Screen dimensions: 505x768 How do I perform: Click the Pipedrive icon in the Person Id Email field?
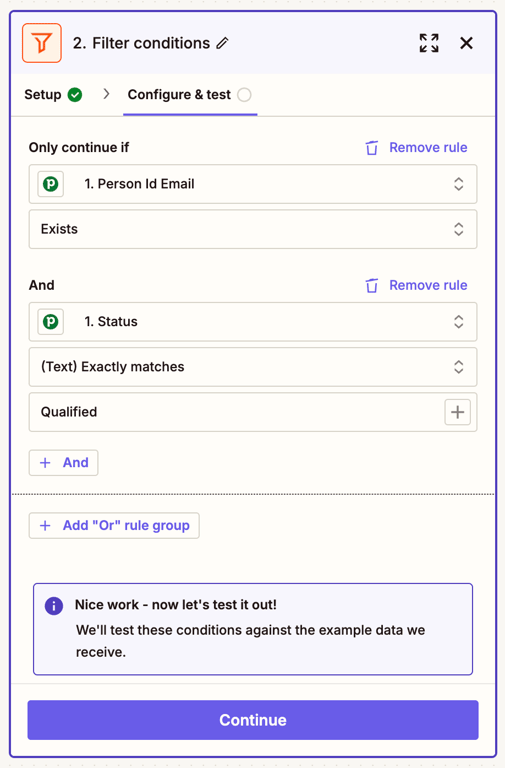pyautogui.click(x=51, y=184)
